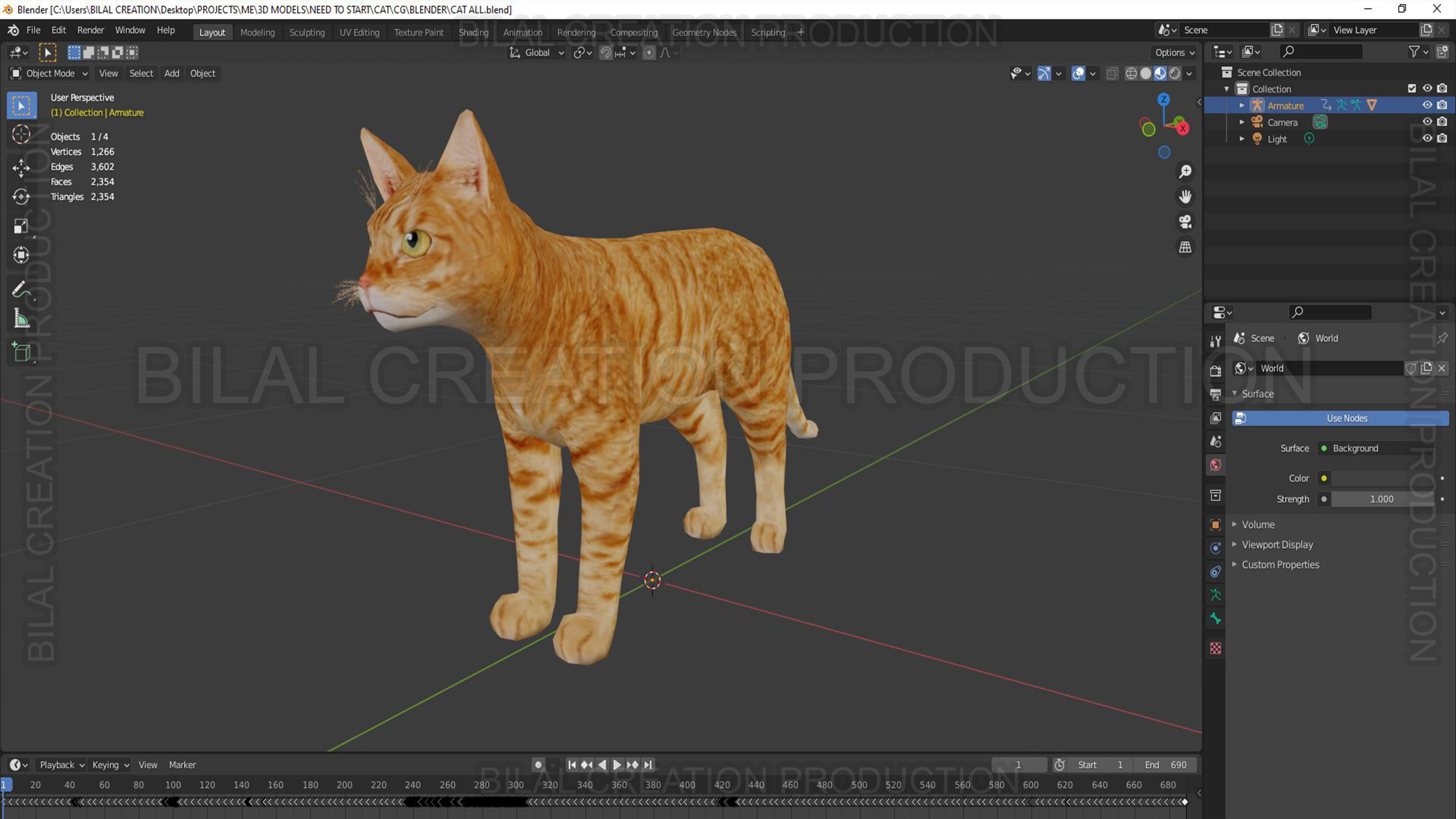Select the Transform tool
The image size is (1456, 819).
[21, 255]
